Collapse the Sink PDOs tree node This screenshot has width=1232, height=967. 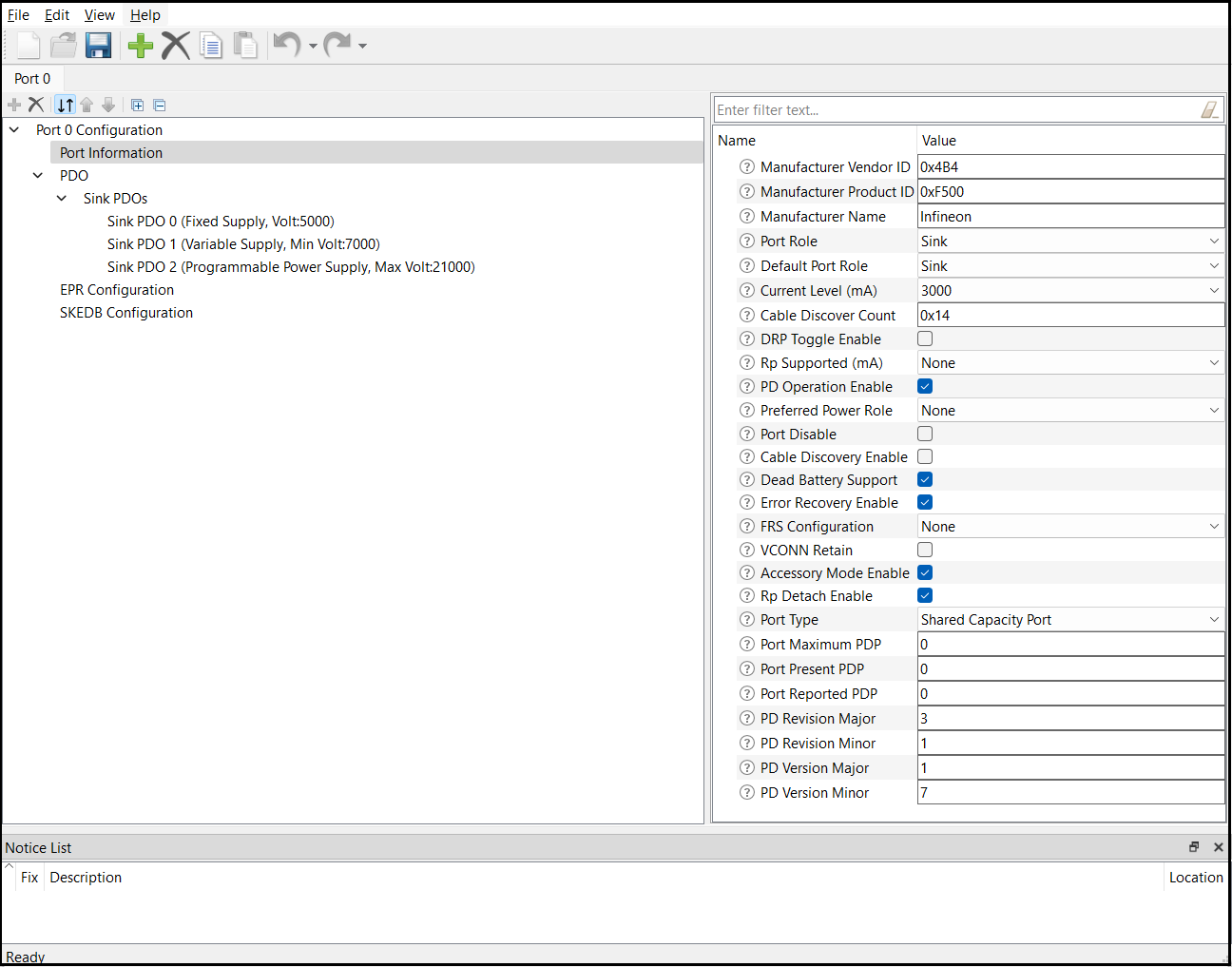pos(62,198)
